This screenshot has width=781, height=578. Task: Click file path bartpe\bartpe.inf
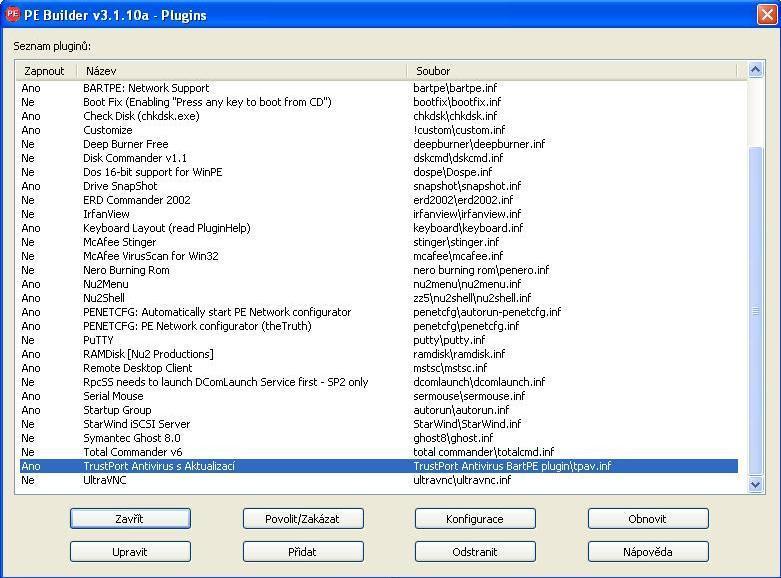point(455,88)
